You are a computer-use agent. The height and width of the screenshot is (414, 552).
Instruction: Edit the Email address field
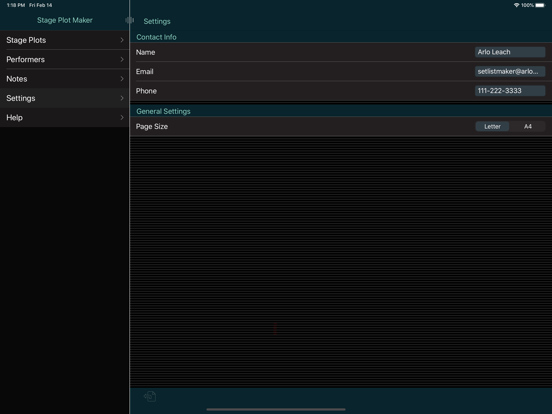[x=510, y=71]
